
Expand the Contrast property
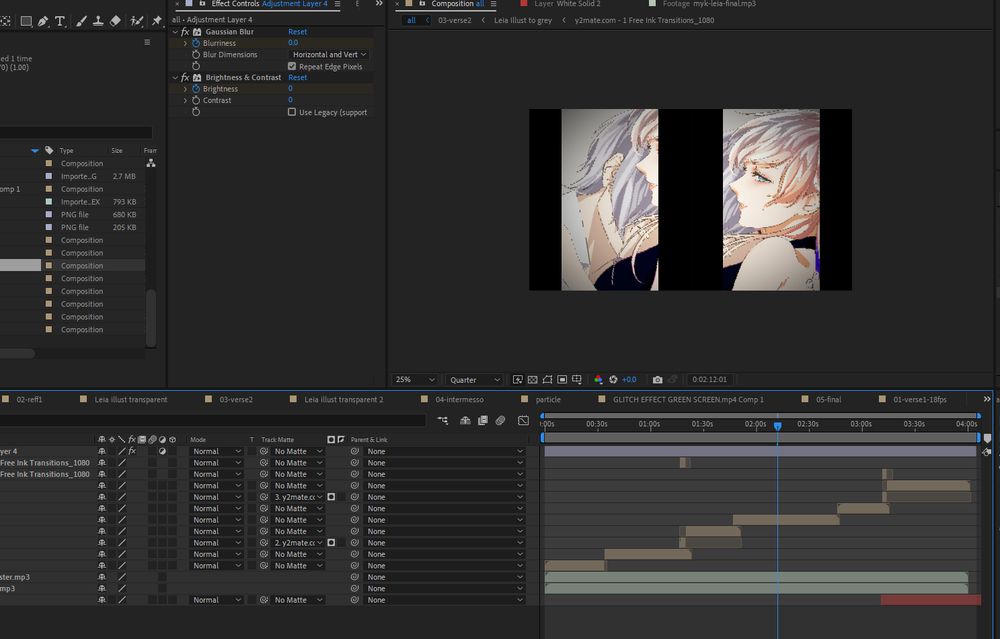[x=185, y=100]
